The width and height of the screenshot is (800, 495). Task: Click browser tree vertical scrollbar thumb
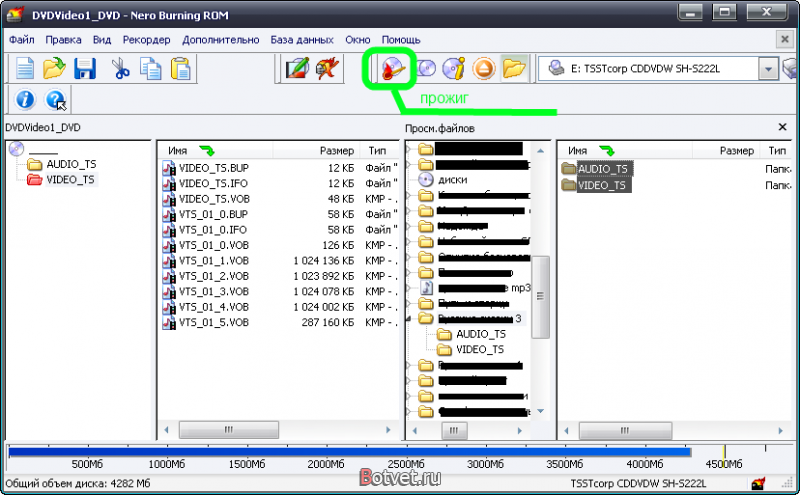540,296
